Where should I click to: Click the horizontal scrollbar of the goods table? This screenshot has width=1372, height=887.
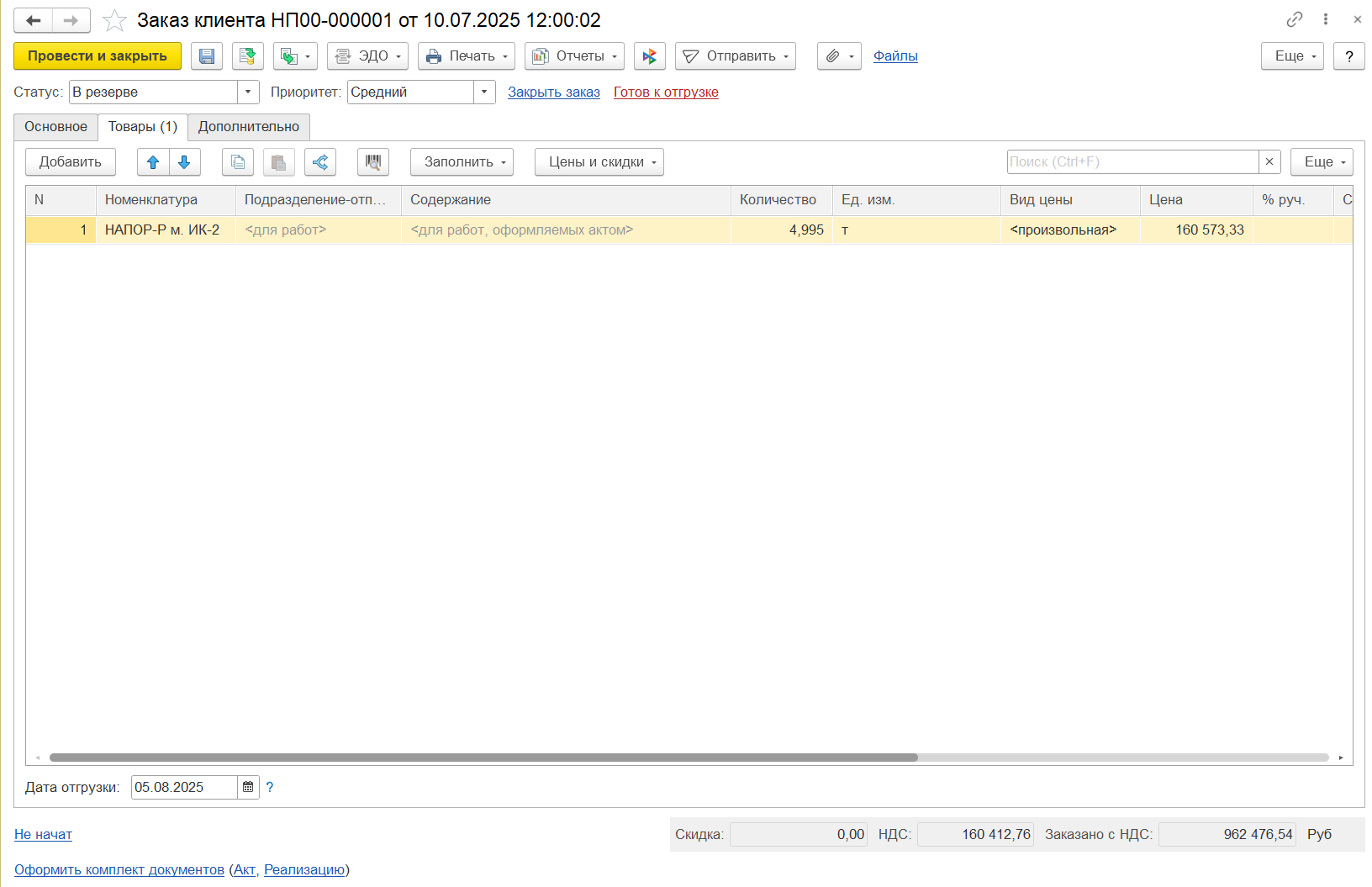pos(483,758)
